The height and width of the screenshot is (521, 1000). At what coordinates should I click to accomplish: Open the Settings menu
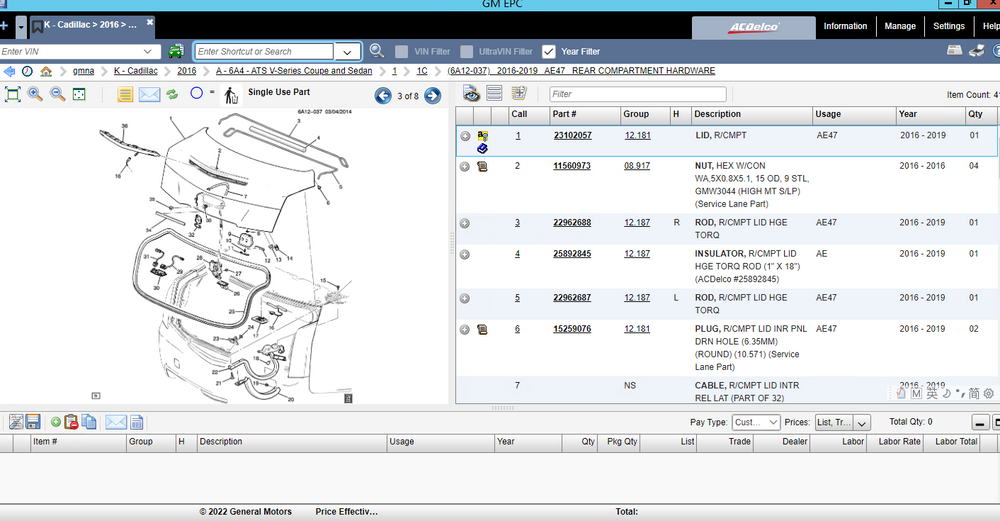[948, 26]
